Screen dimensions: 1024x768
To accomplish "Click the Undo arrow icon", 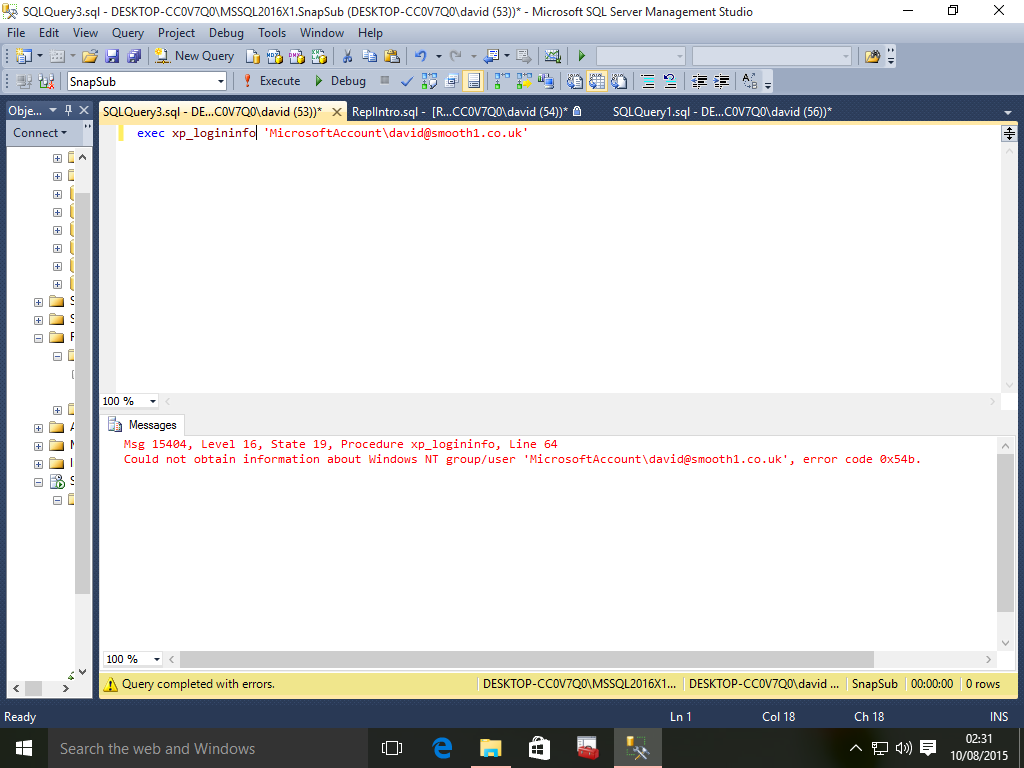I will click(x=421, y=56).
